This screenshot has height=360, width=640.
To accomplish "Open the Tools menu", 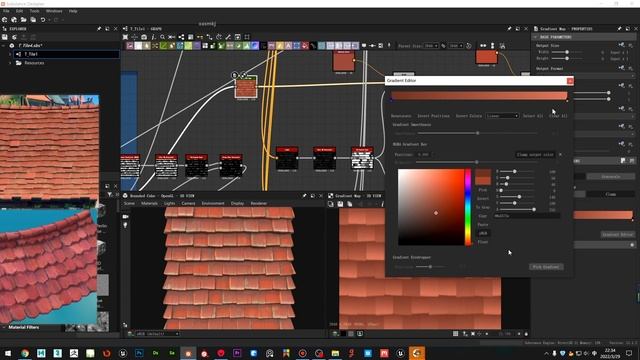I will (x=34, y=11).
